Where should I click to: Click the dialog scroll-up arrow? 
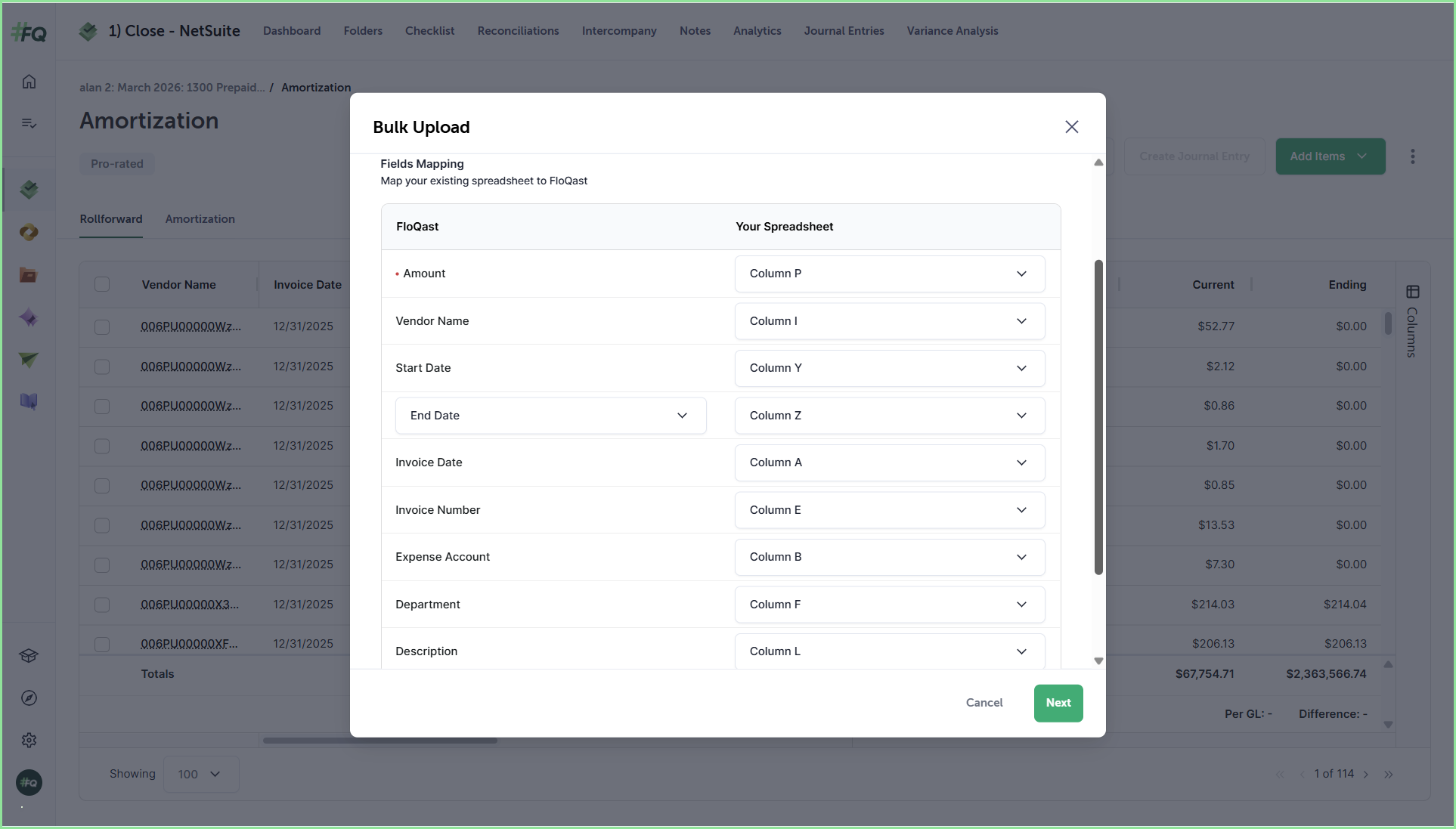1098,162
